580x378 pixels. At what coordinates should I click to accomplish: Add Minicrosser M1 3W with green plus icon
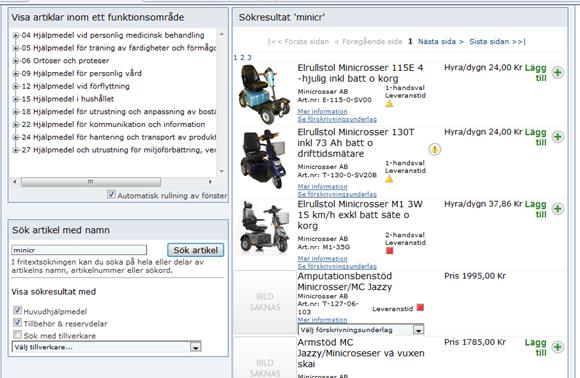pos(557,209)
